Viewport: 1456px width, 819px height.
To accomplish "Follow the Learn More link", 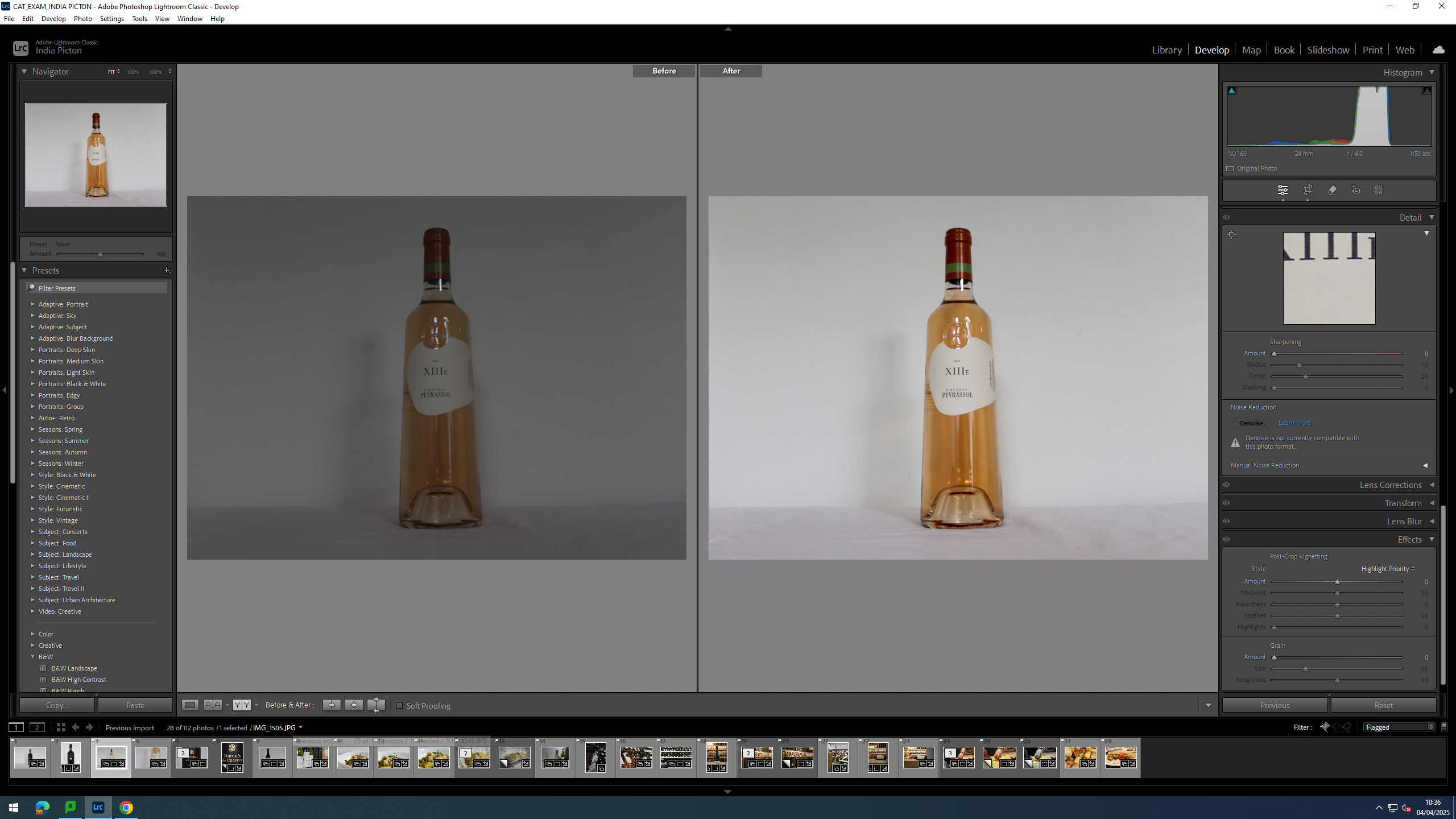I will pyautogui.click(x=1294, y=423).
